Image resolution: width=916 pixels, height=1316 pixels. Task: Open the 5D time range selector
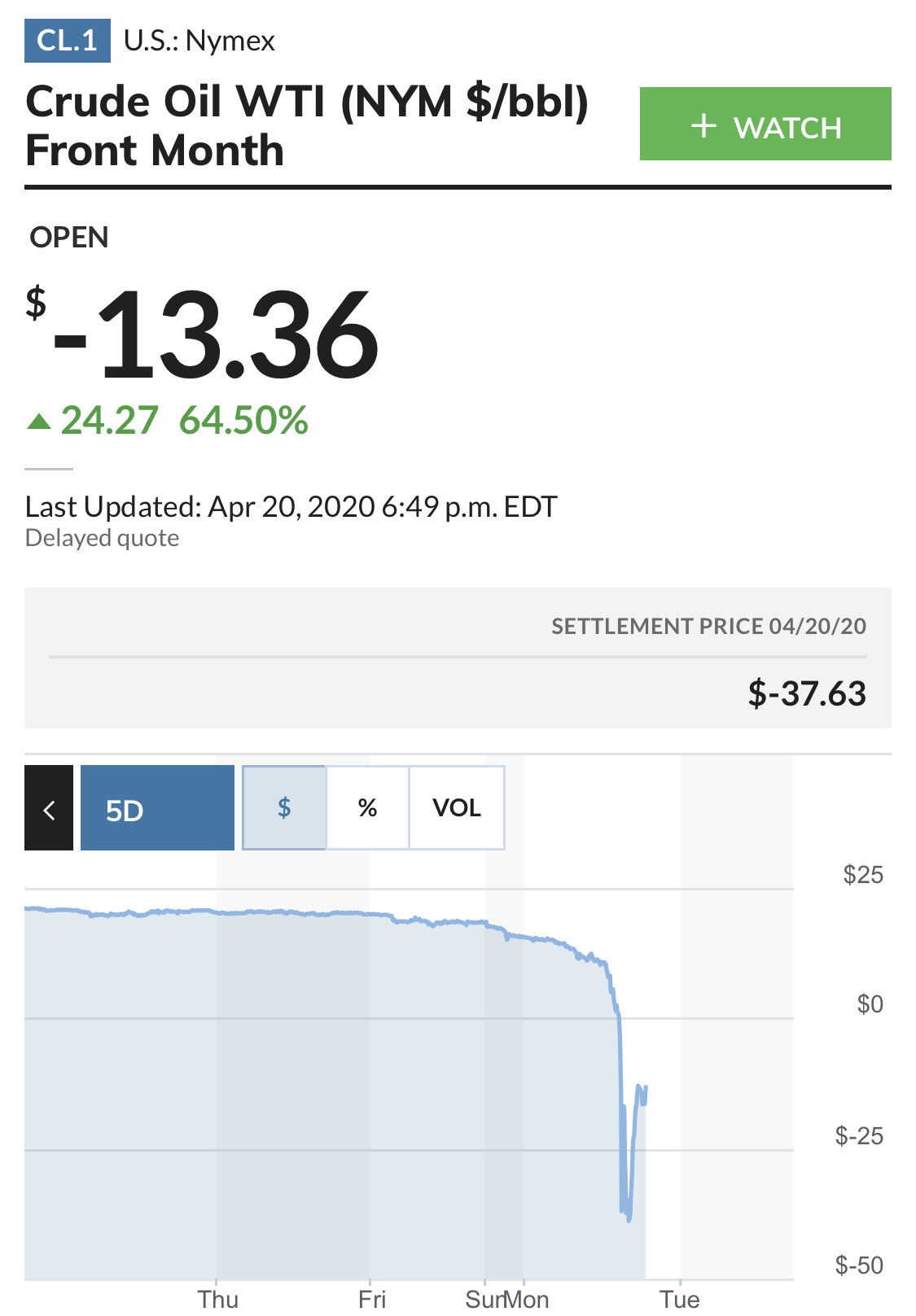[157, 807]
